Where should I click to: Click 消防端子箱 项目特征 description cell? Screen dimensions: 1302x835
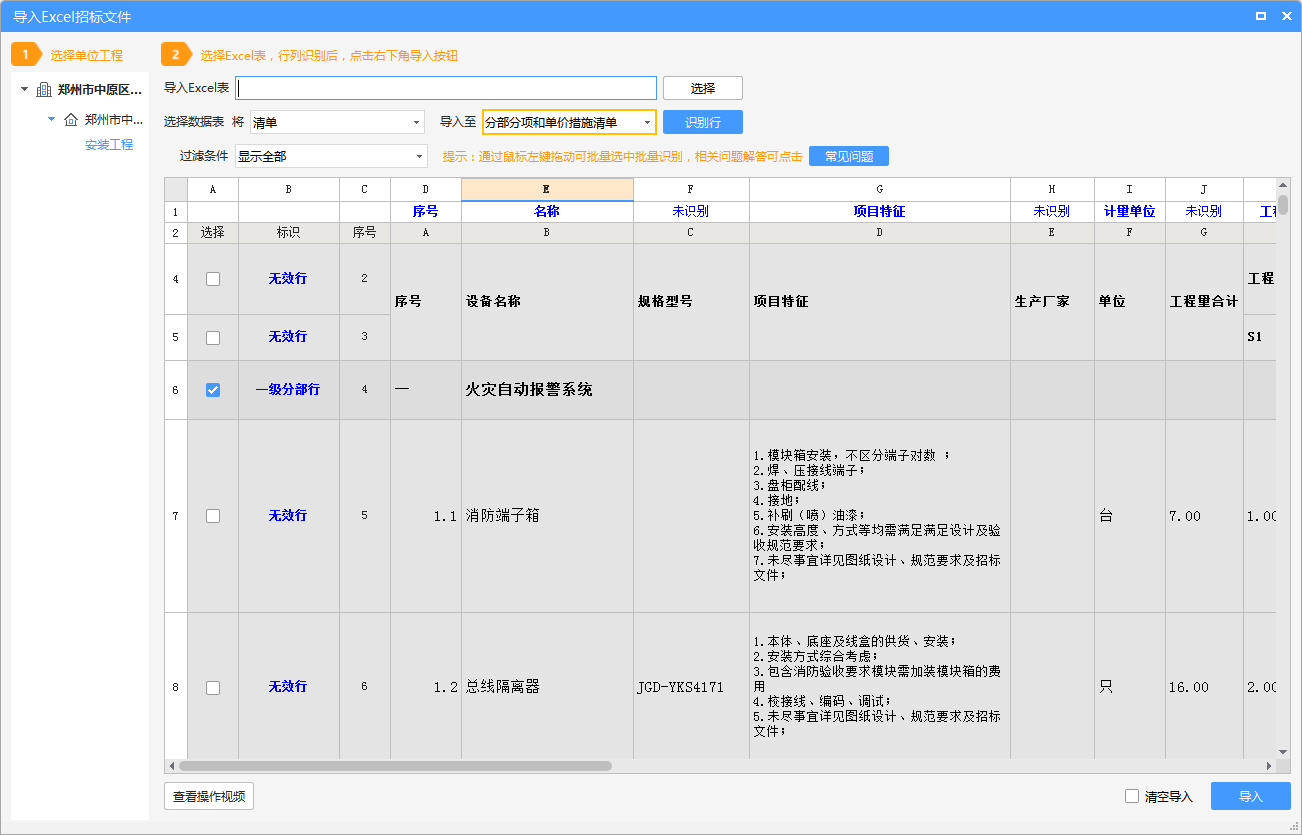coord(880,516)
